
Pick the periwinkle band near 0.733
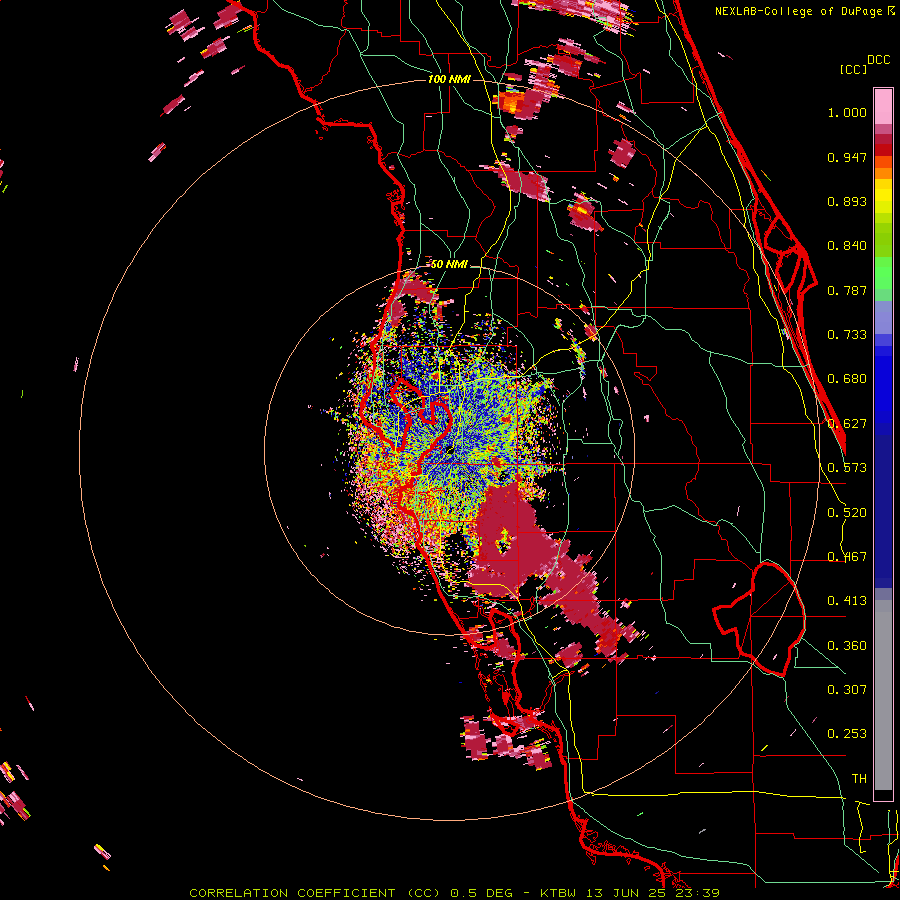point(883,317)
